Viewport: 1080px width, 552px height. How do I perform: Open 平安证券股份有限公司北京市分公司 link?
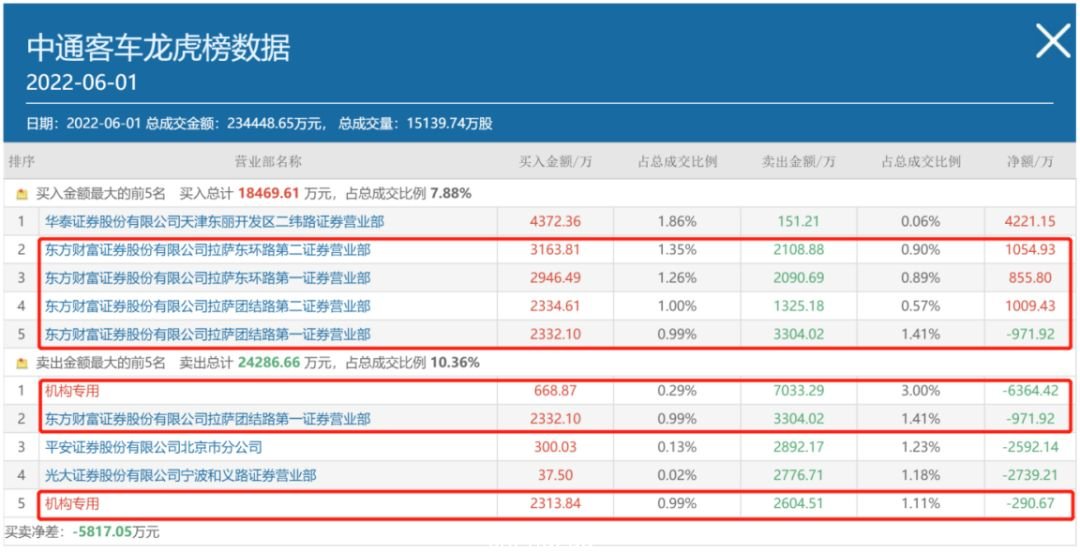tap(154, 447)
